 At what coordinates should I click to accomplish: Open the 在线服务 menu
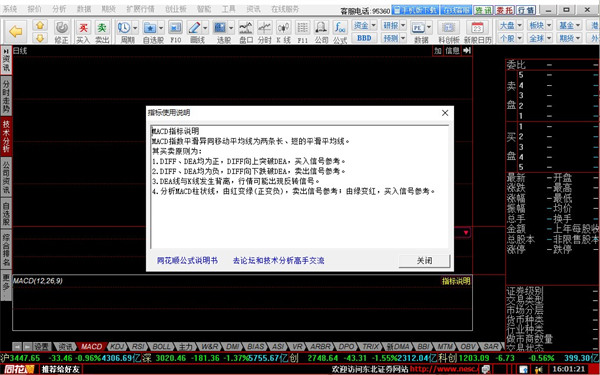285,9
